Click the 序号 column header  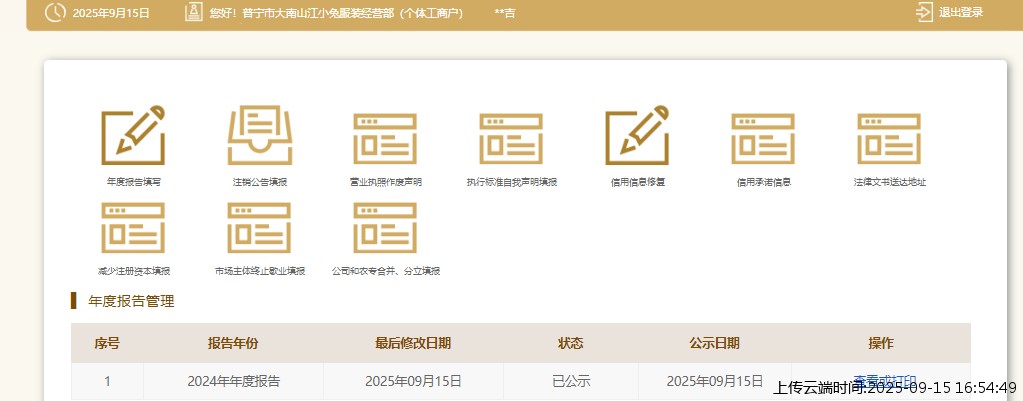pos(107,344)
